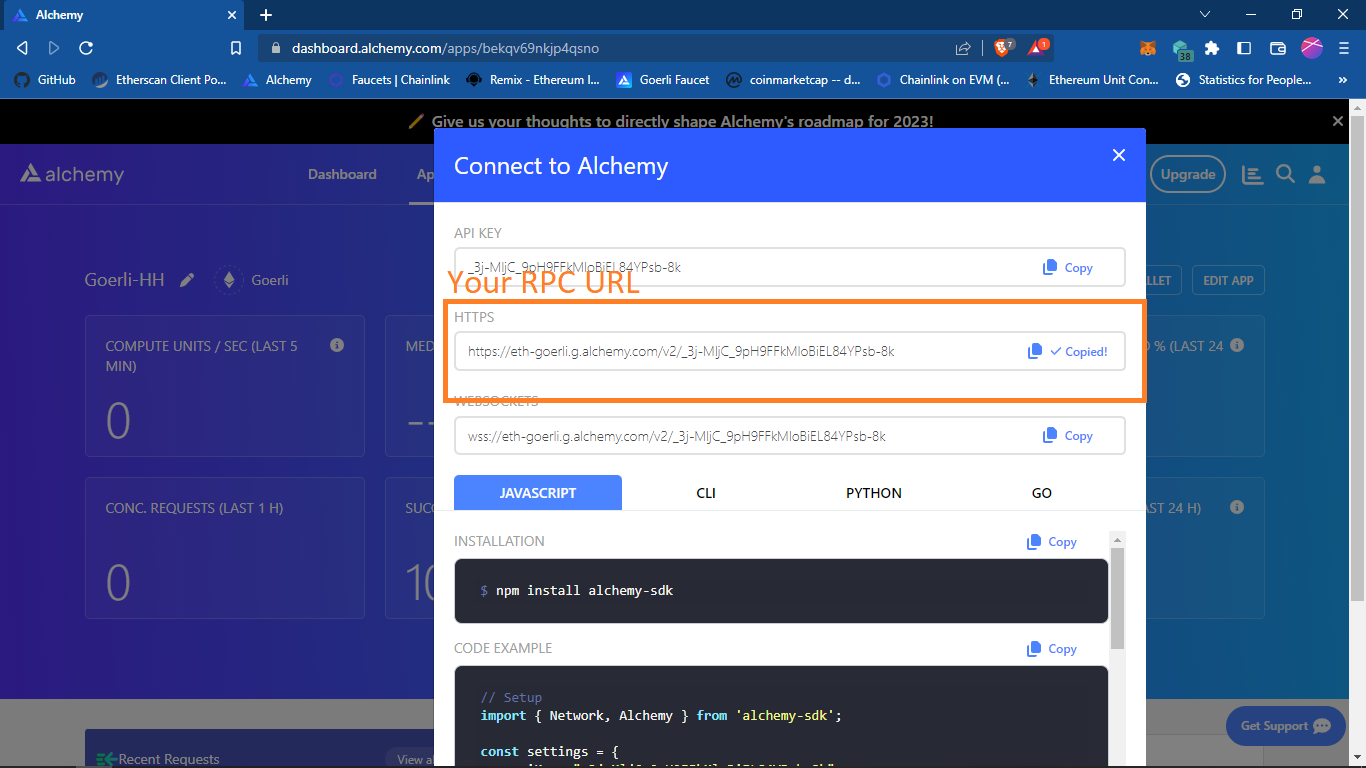Show info for the Last 24 H card
The height and width of the screenshot is (768, 1366).
coord(1237,507)
